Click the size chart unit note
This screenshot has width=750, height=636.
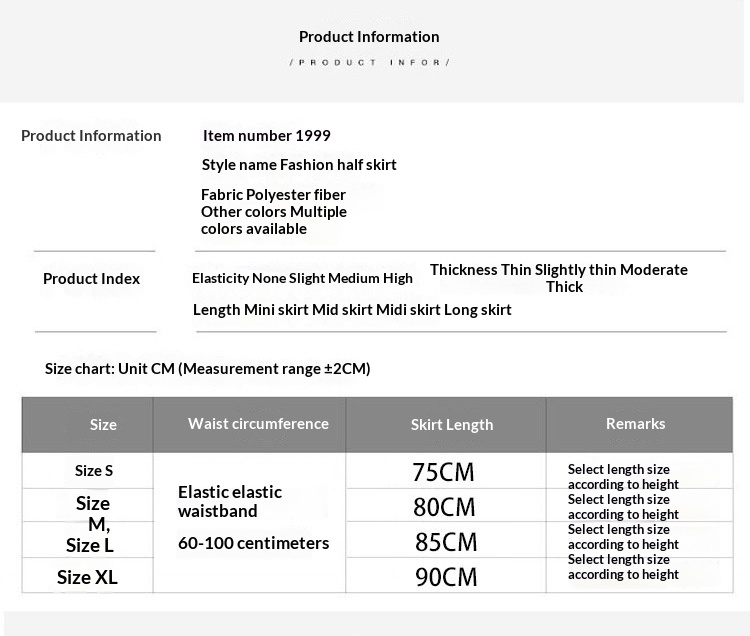click(x=207, y=369)
